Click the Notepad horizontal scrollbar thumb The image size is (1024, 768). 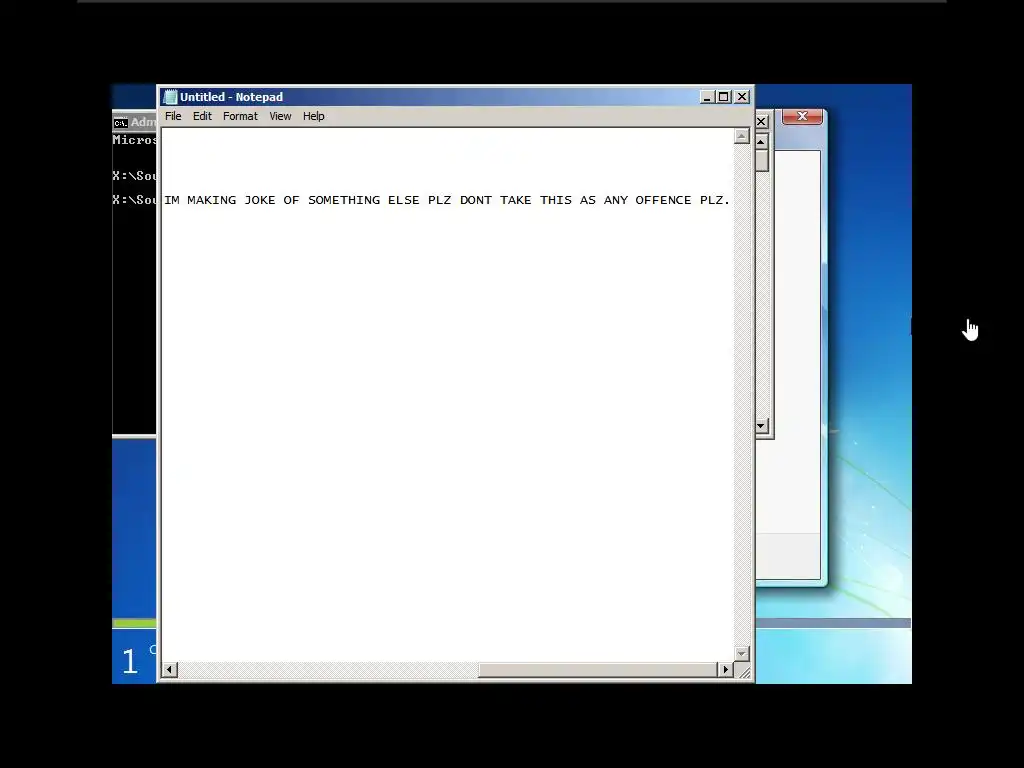click(598, 669)
